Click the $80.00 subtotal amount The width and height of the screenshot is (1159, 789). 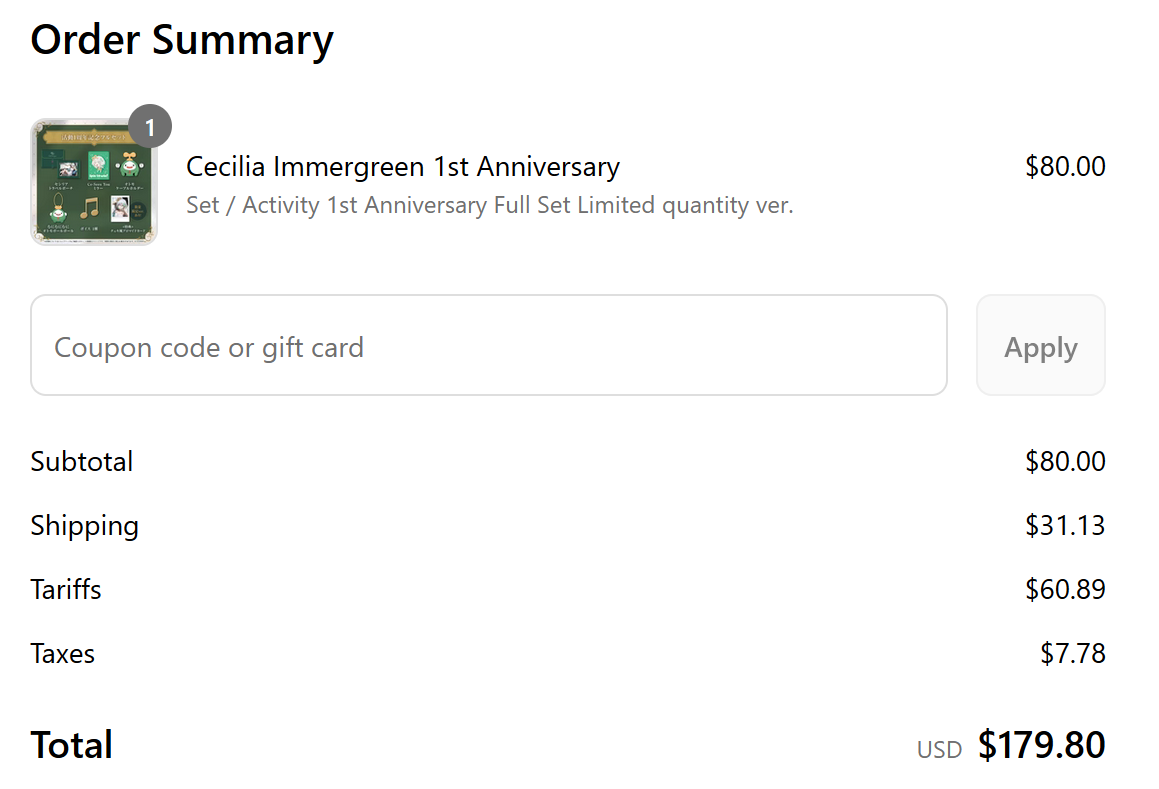(1064, 461)
